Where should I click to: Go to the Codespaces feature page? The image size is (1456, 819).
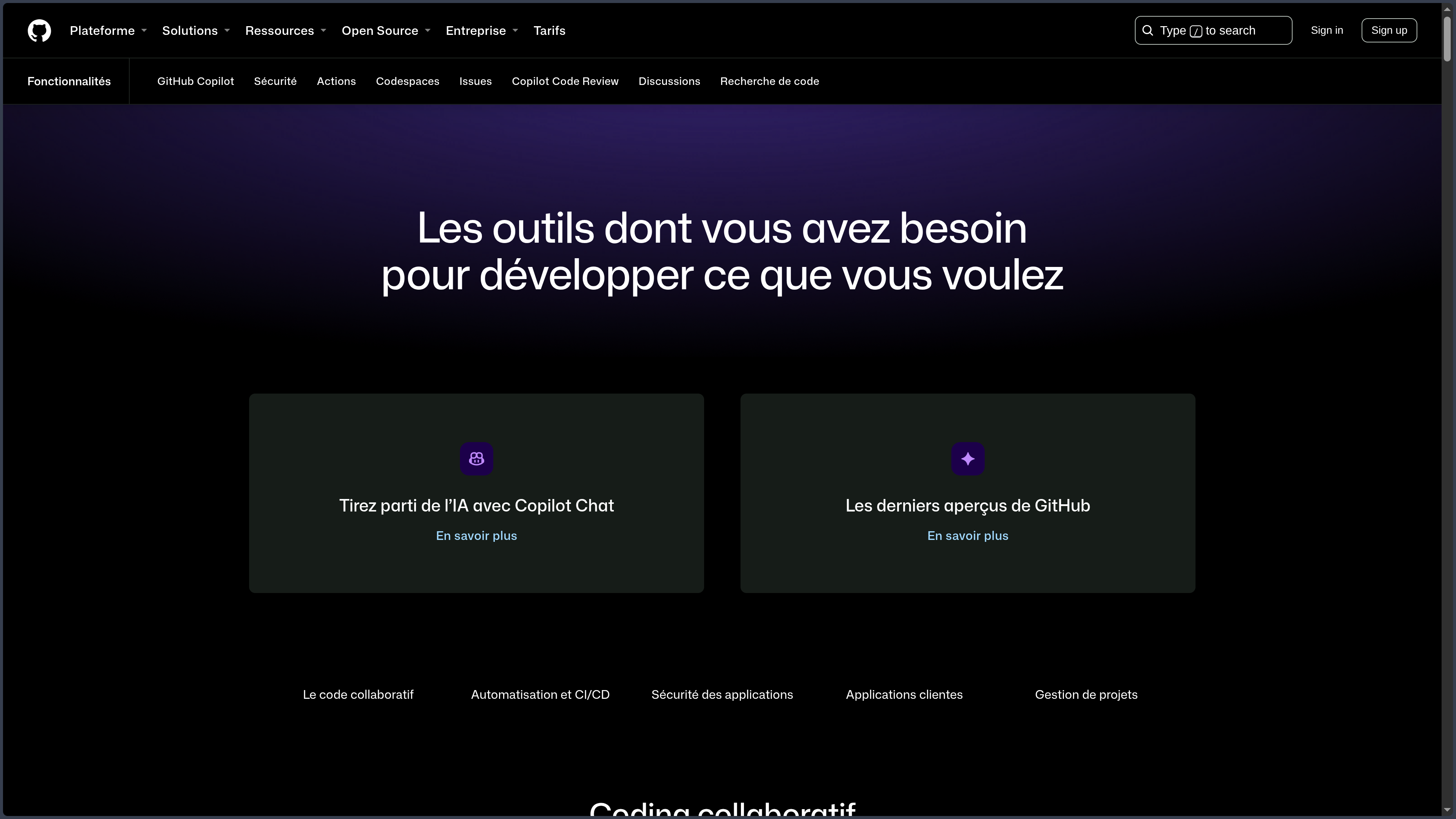click(408, 82)
